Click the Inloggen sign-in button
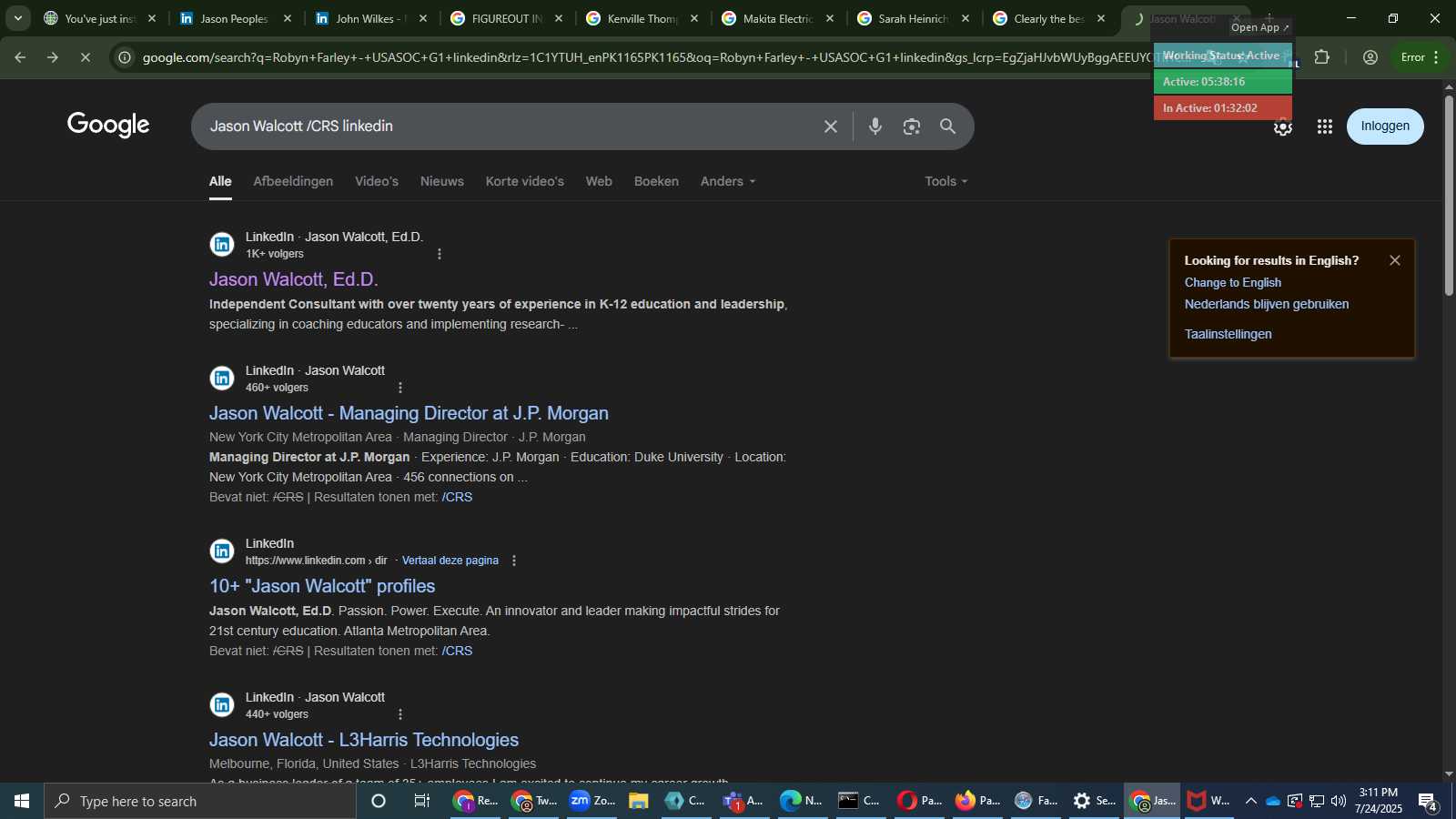Viewport: 1456px width, 819px height. 1385,126
